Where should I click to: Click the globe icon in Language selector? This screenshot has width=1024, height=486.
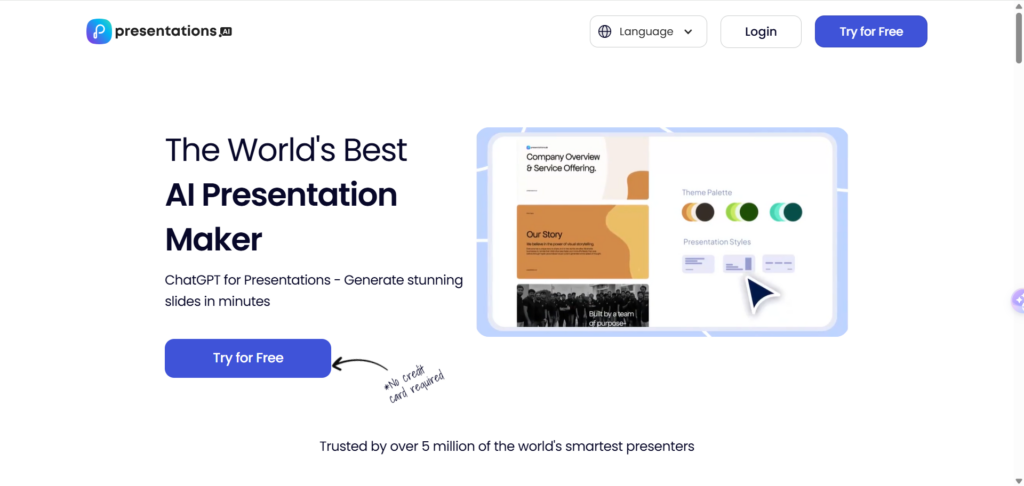click(604, 32)
